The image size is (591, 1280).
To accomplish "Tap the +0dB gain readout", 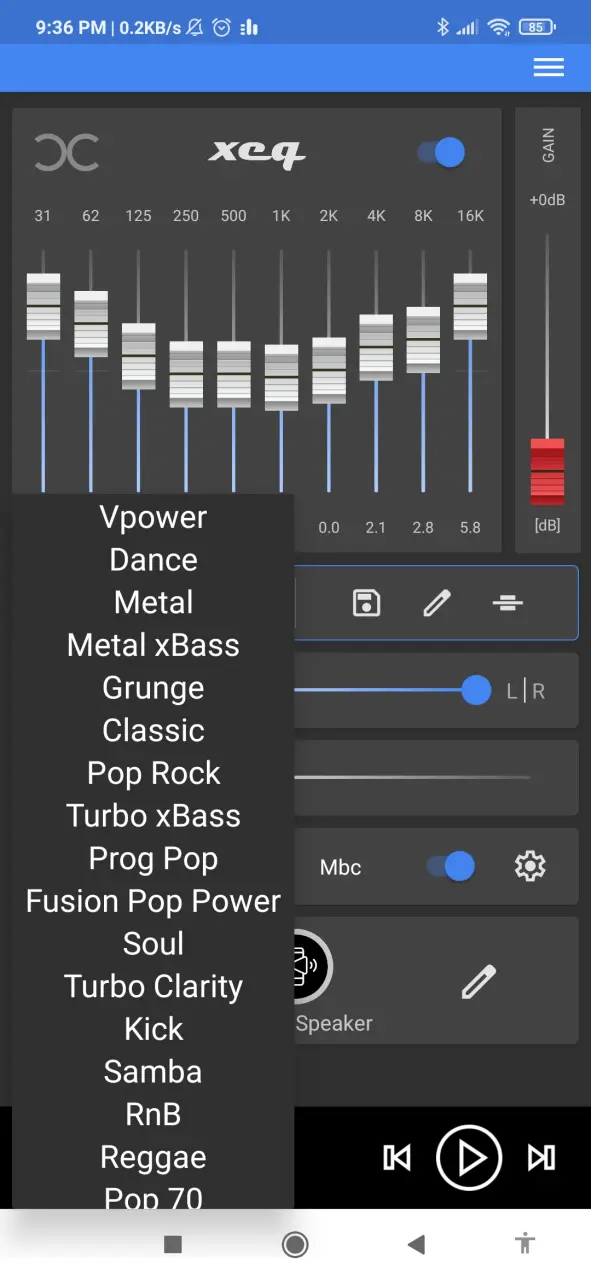I will click(x=547, y=200).
